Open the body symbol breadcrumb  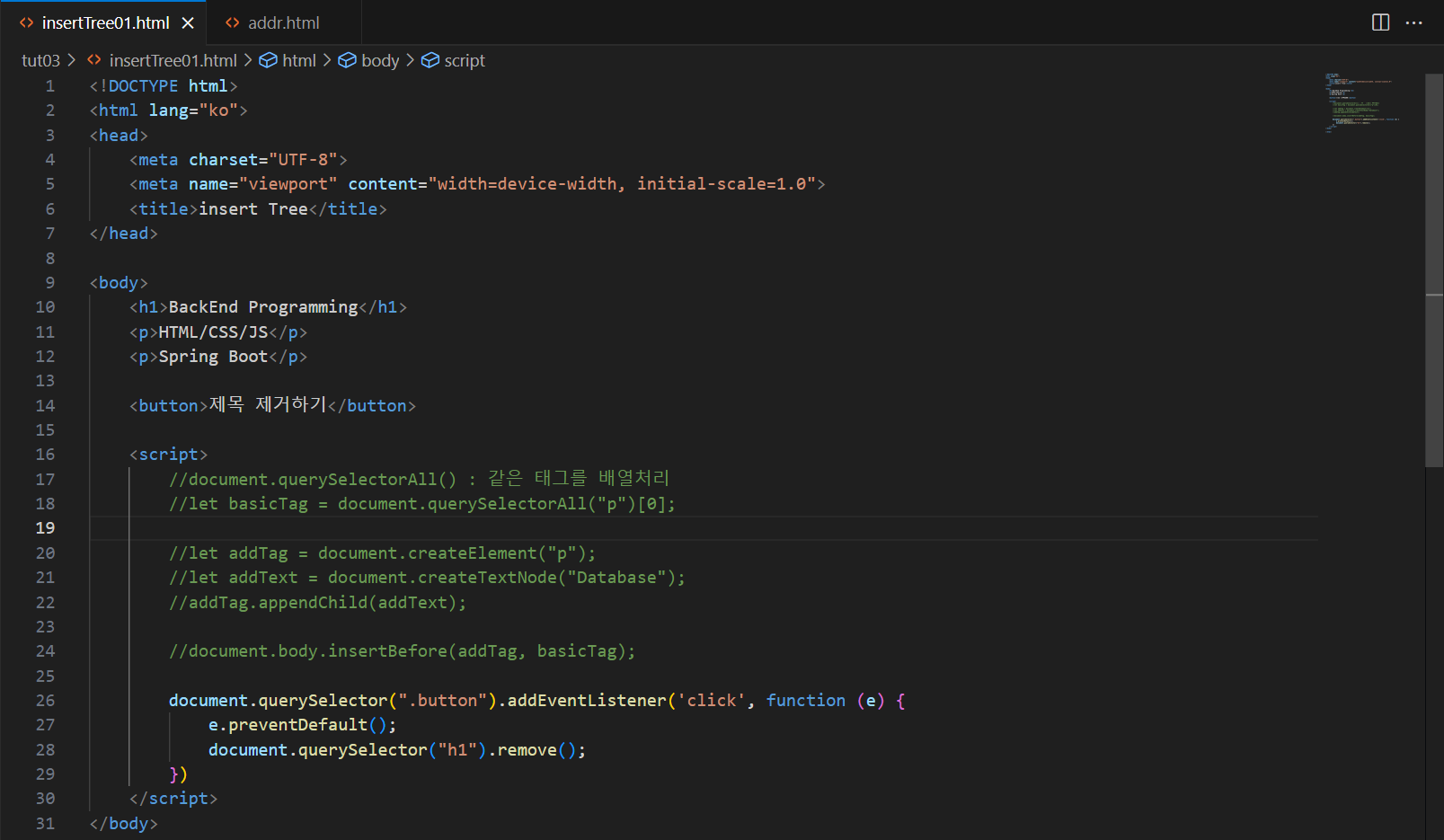(380, 60)
